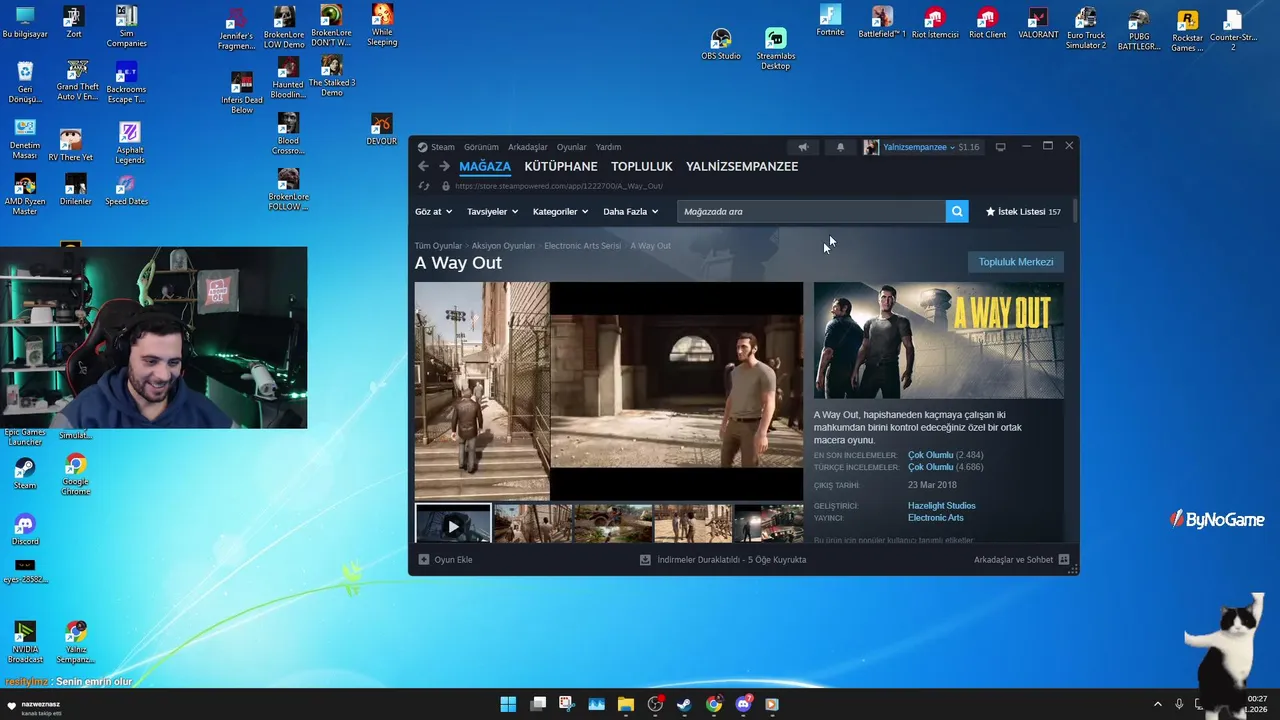
Task: Click Tüm Oyunlar breadcrumb
Action: [438, 246]
